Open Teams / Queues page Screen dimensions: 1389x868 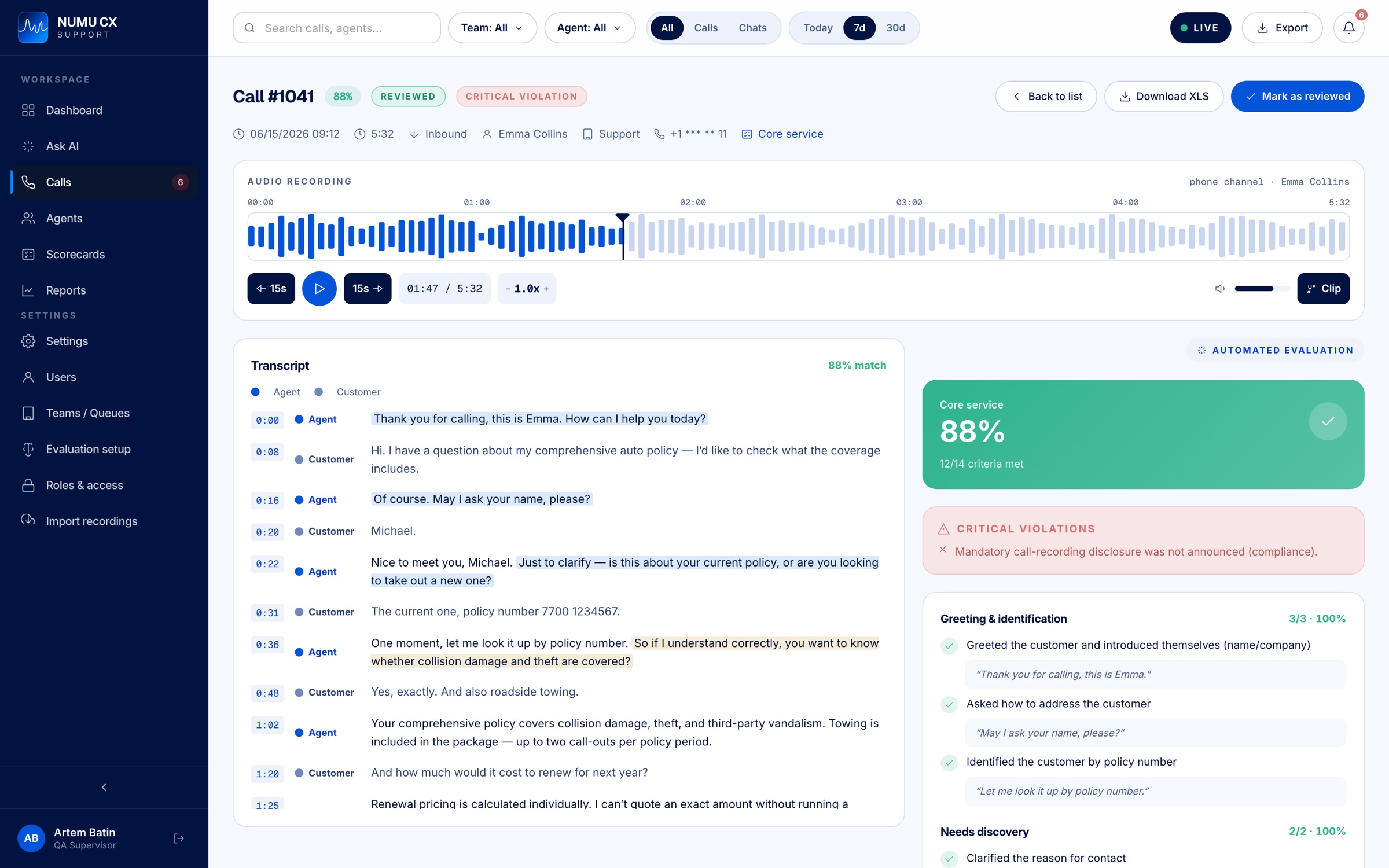[x=104, y=413]
